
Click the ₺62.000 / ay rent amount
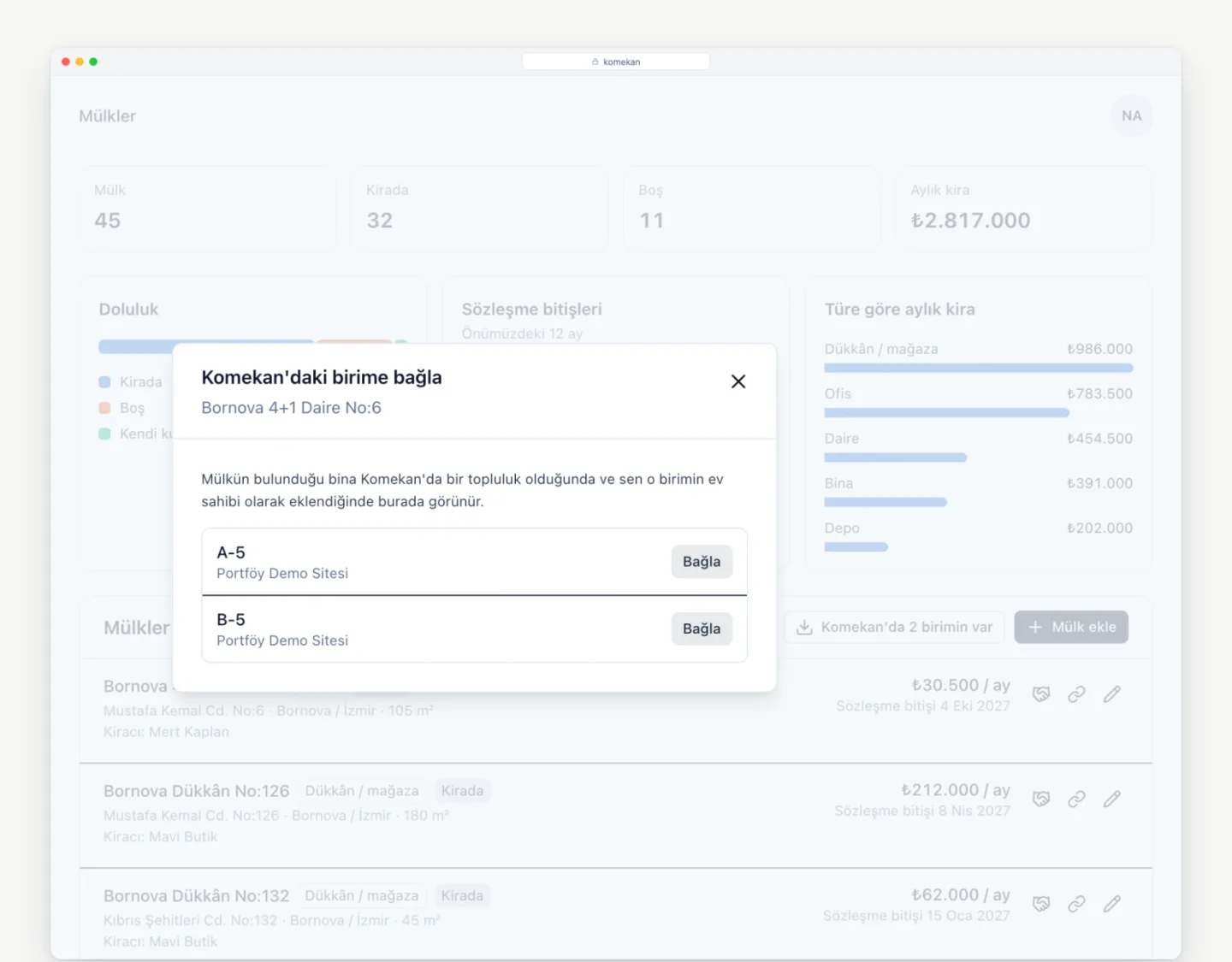coord(961,894)
